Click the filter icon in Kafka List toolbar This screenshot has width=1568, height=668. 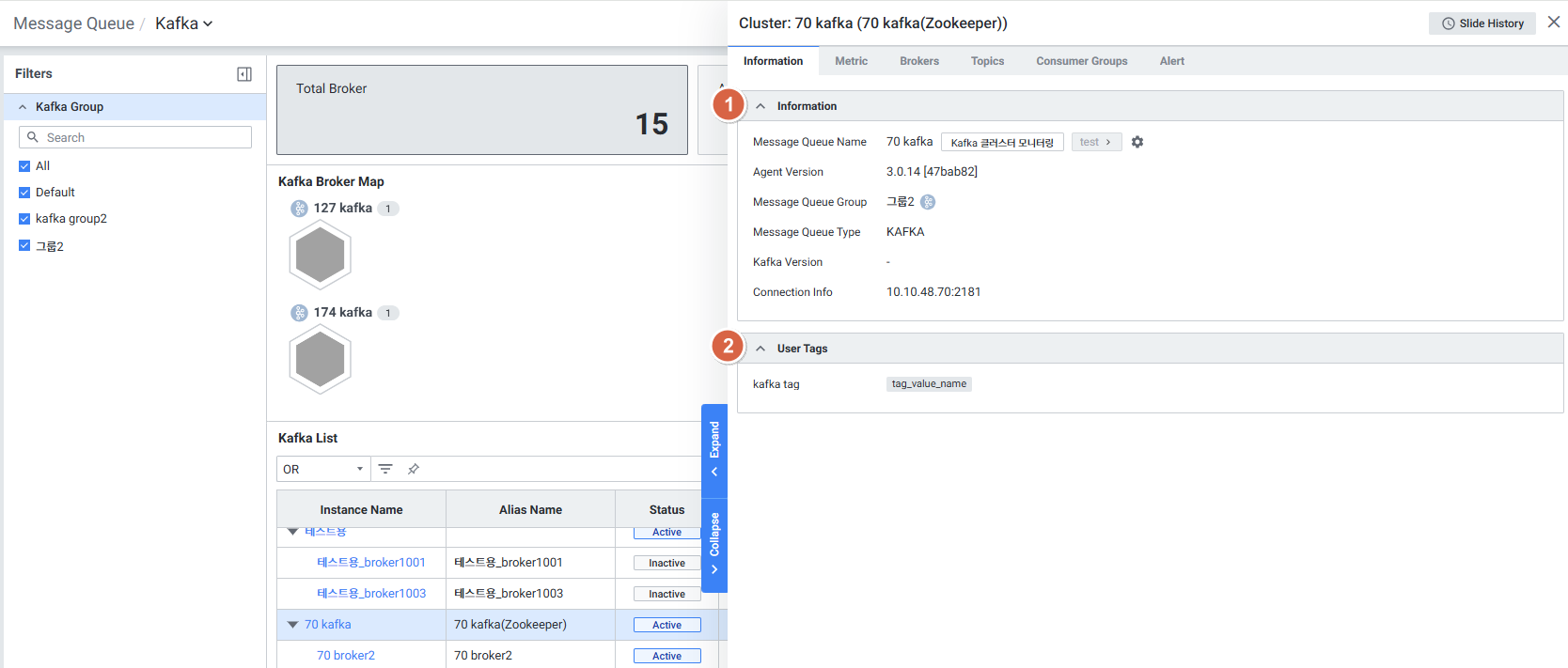click(385, 469)
